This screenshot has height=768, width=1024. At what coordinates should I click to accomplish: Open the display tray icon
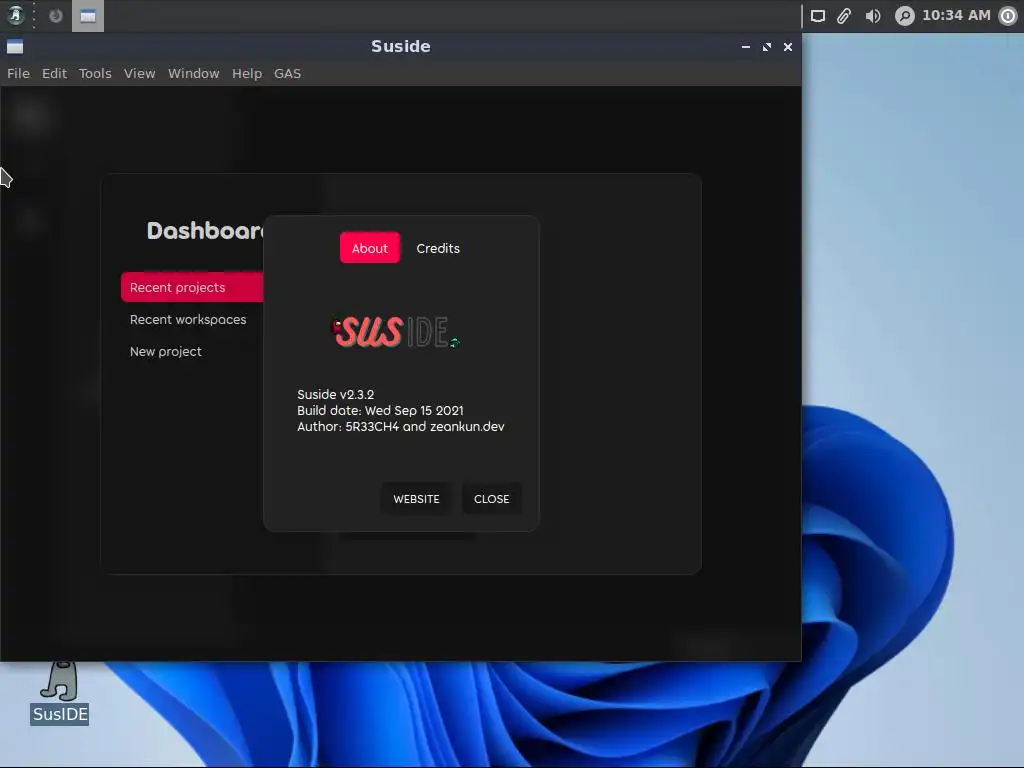(x=818, y=16)
